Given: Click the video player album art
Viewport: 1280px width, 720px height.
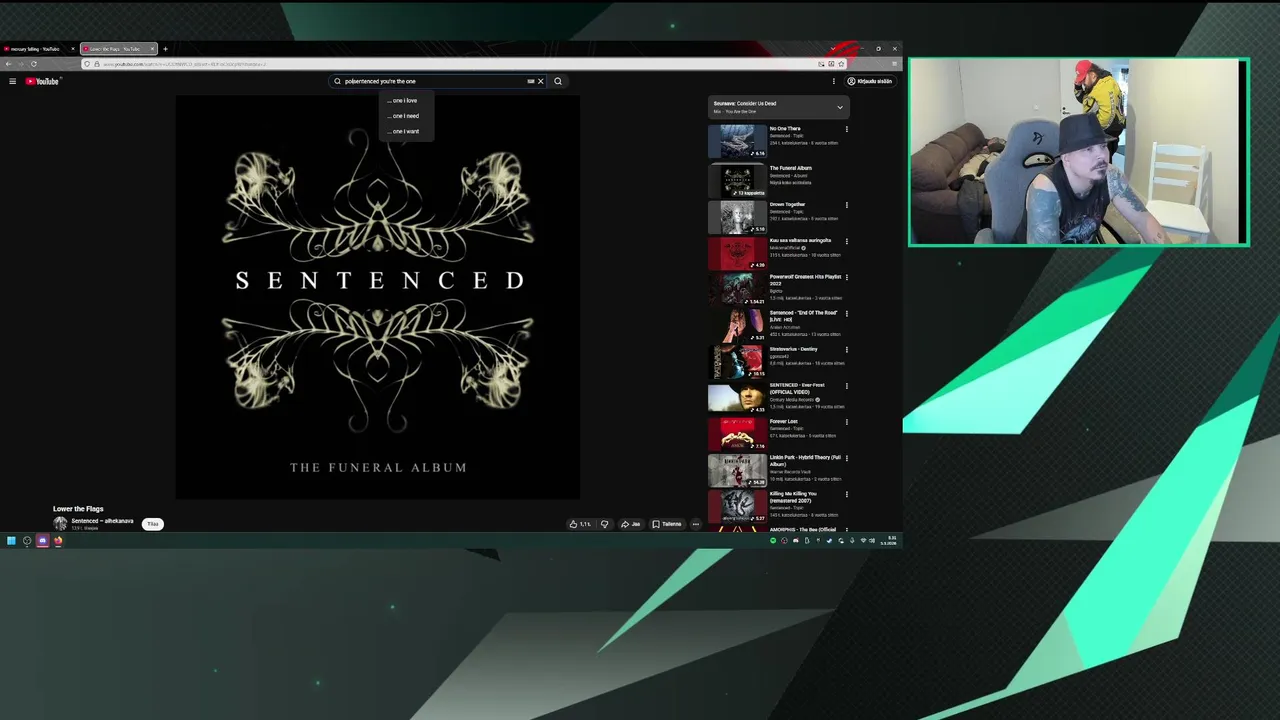Looking at the screenshot, I should click(x=378, y=297).
